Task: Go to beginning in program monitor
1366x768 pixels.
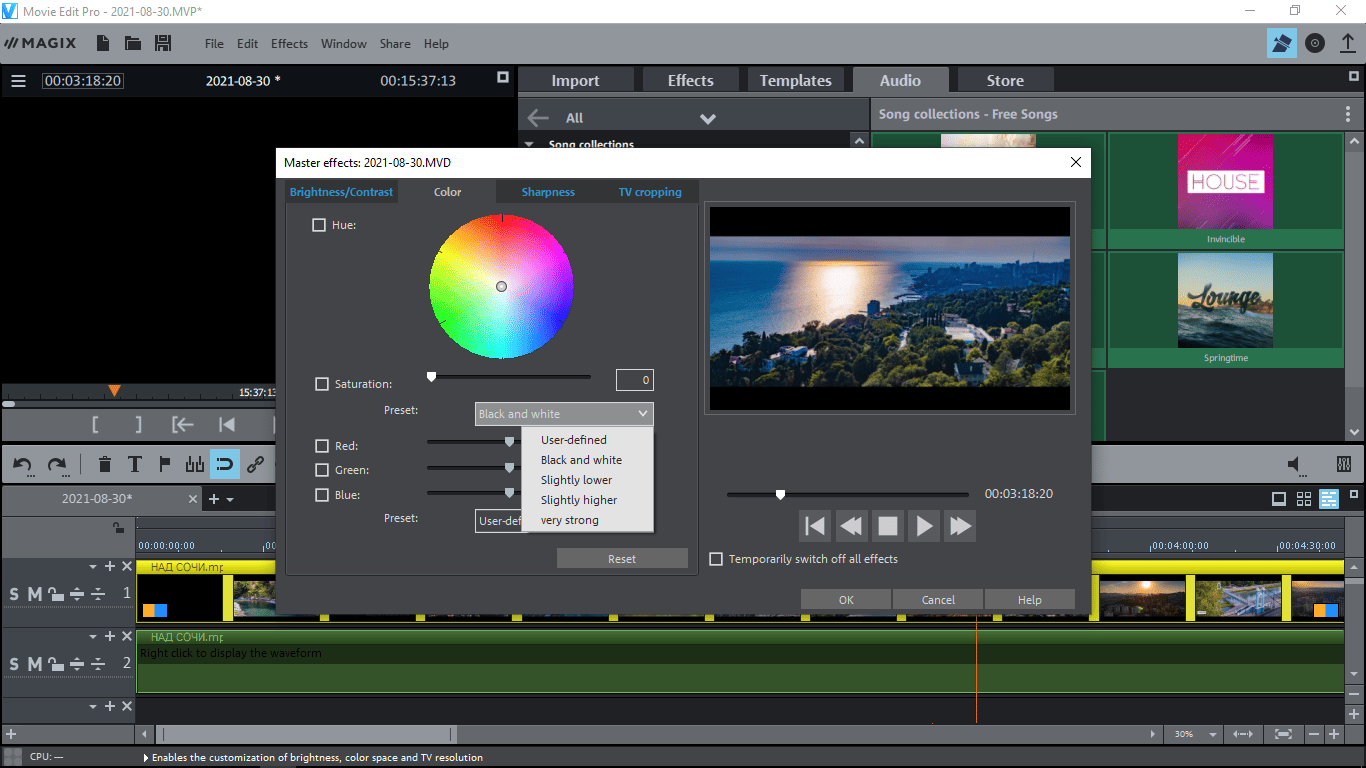Action: click(x=227, y=424)
